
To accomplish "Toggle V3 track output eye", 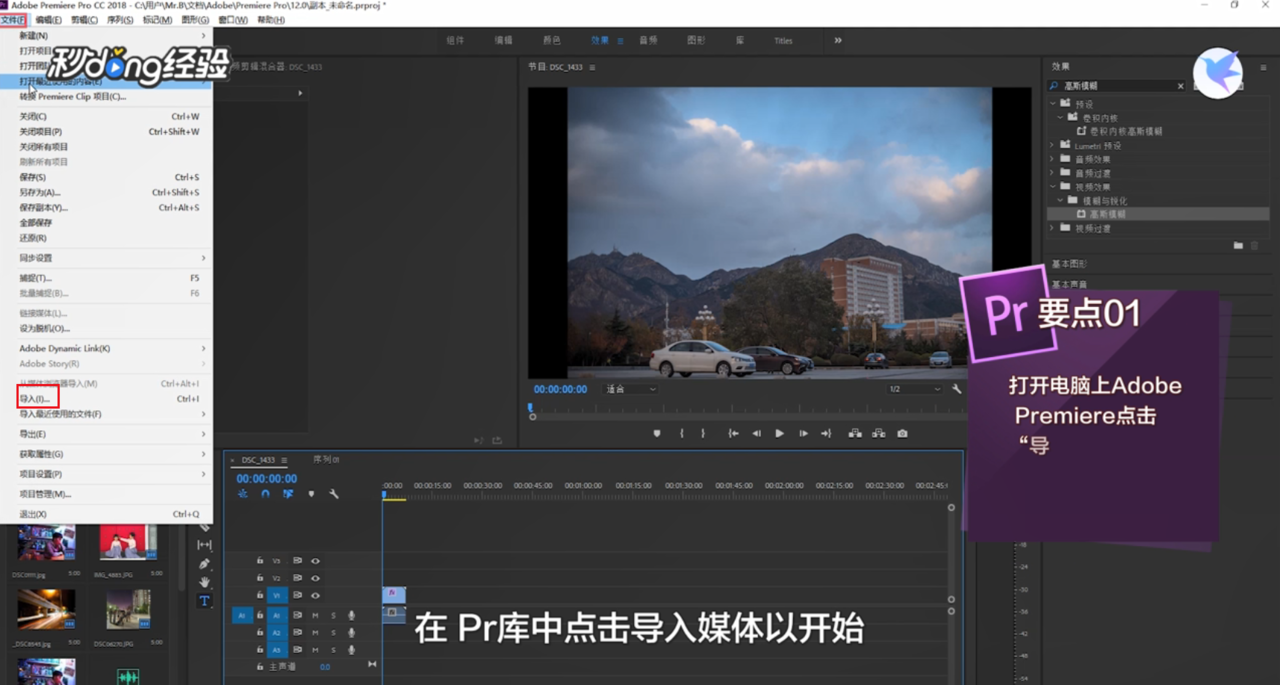I will (315, 561).
